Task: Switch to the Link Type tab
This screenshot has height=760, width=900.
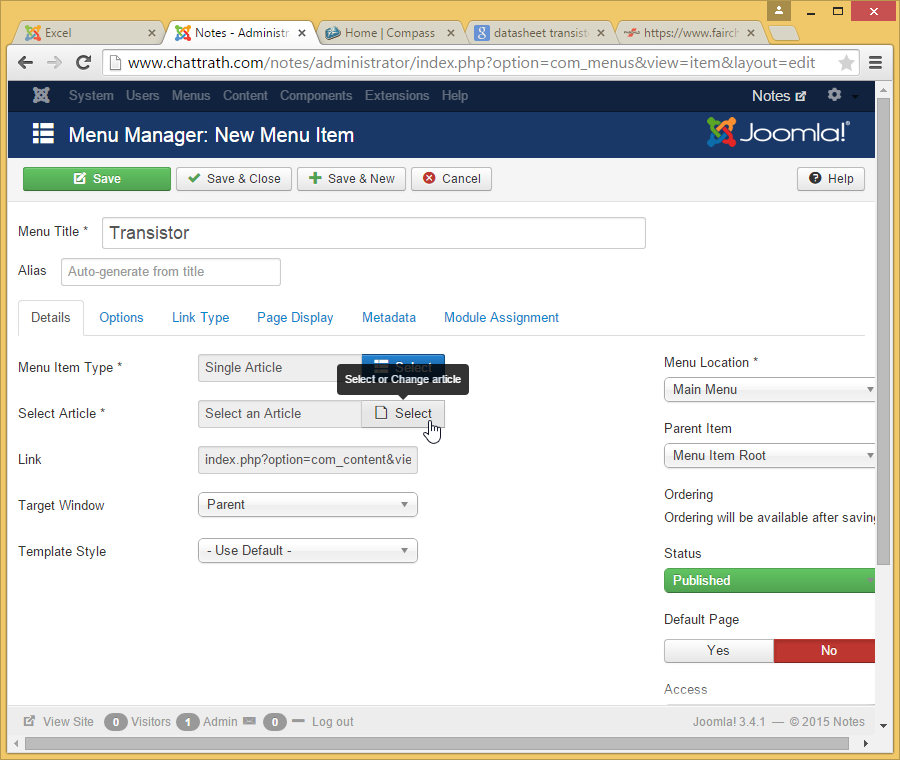Action: (200, 318)
